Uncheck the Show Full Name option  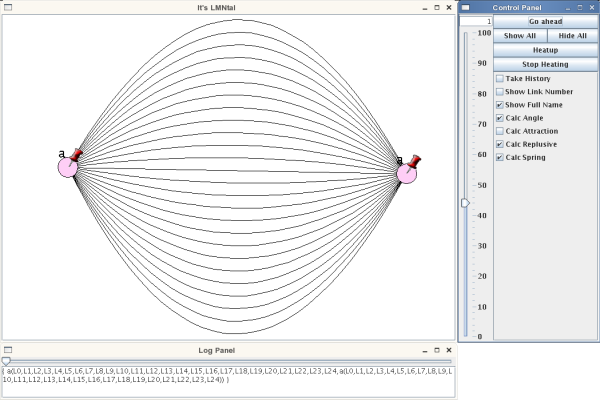(x=500, y=105)
